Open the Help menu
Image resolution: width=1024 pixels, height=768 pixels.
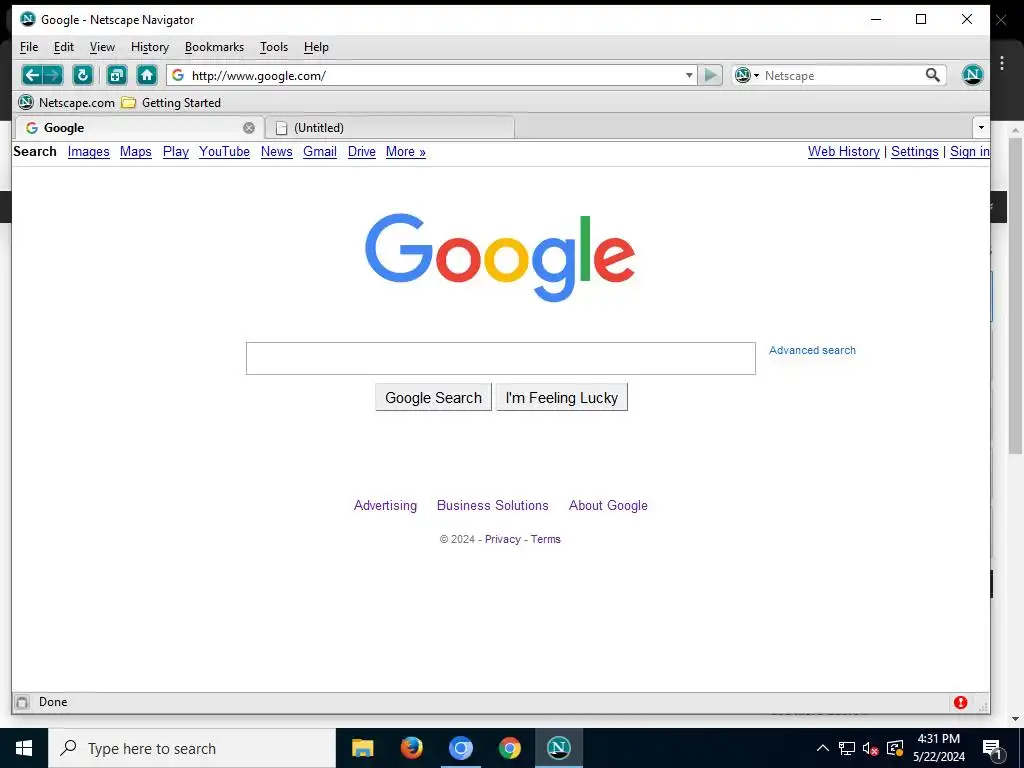click(x=316, y=47)
